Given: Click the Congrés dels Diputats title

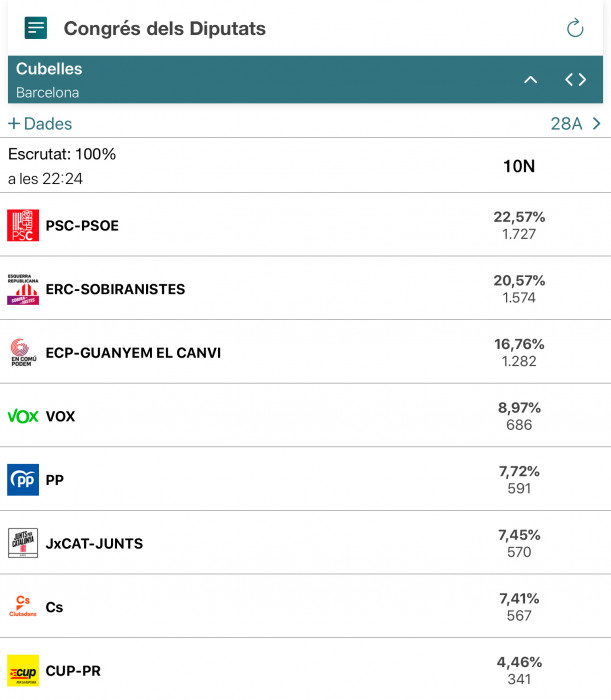Looking at the screenshot, I should point(165,28).
